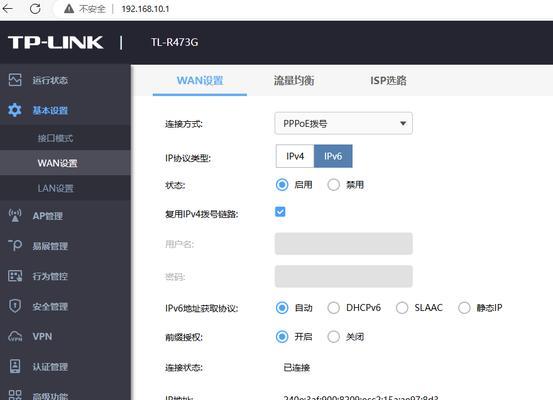This screenshot has height=400, width=553.
Task: Click the 不安全 security label
Action: point(92,9)
